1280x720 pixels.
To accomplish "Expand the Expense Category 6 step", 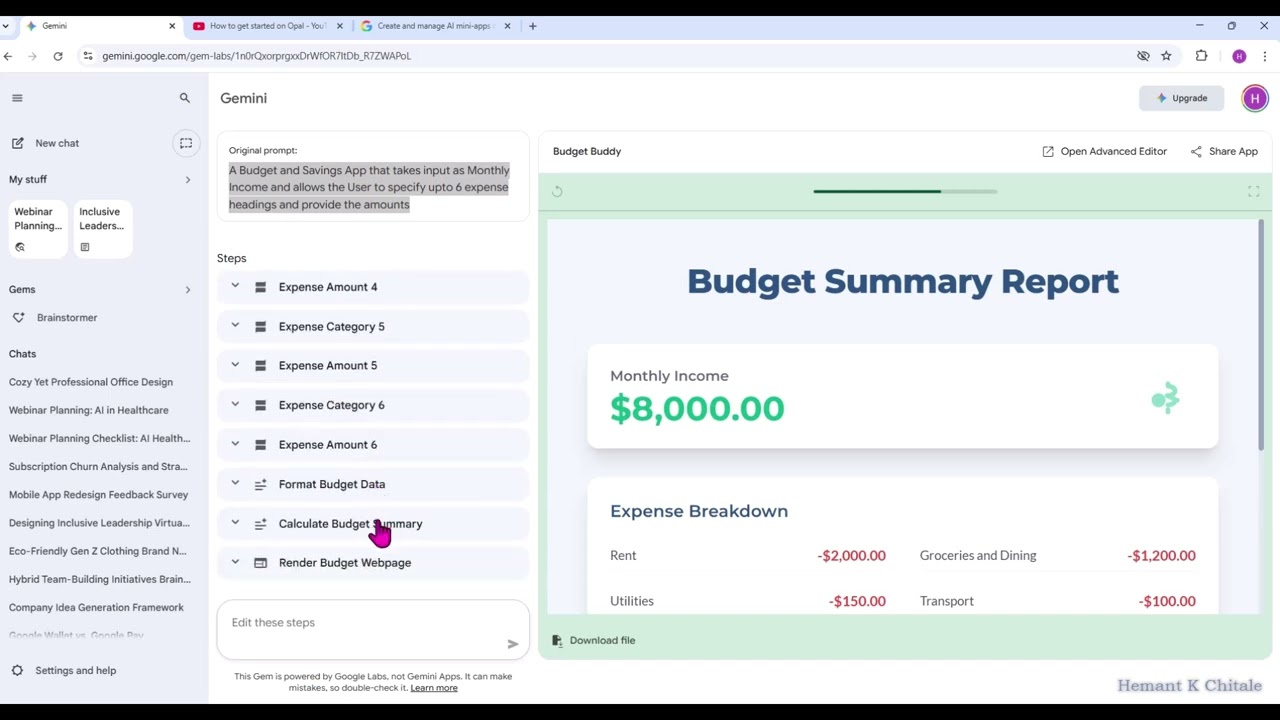I will pos(235,405).
